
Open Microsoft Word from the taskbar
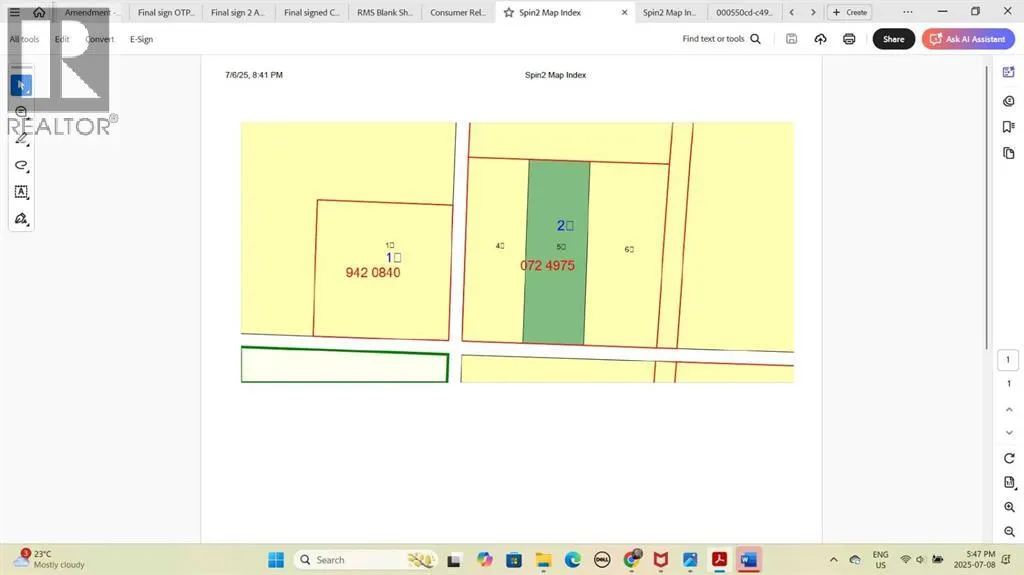(x=748, y=559)
